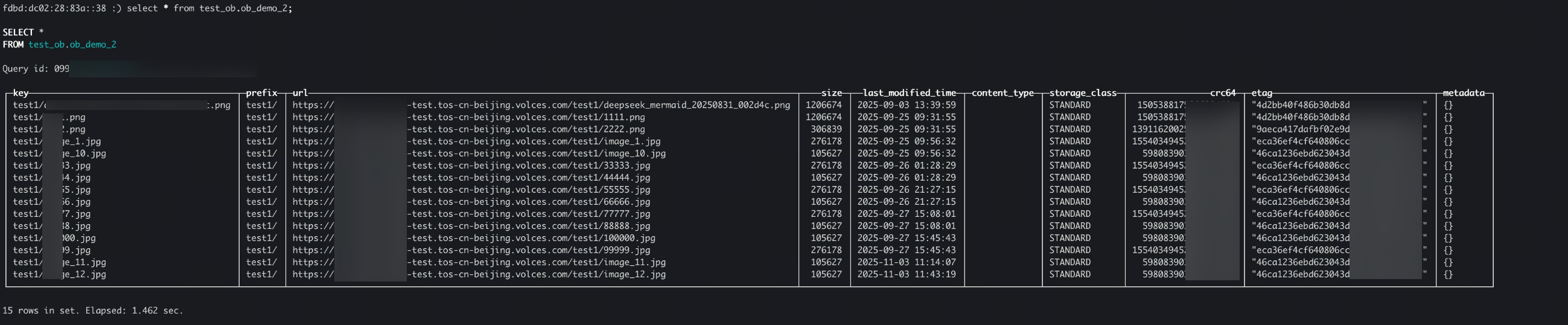Select the "last_modified_time" column header

[x=909, y=93]
